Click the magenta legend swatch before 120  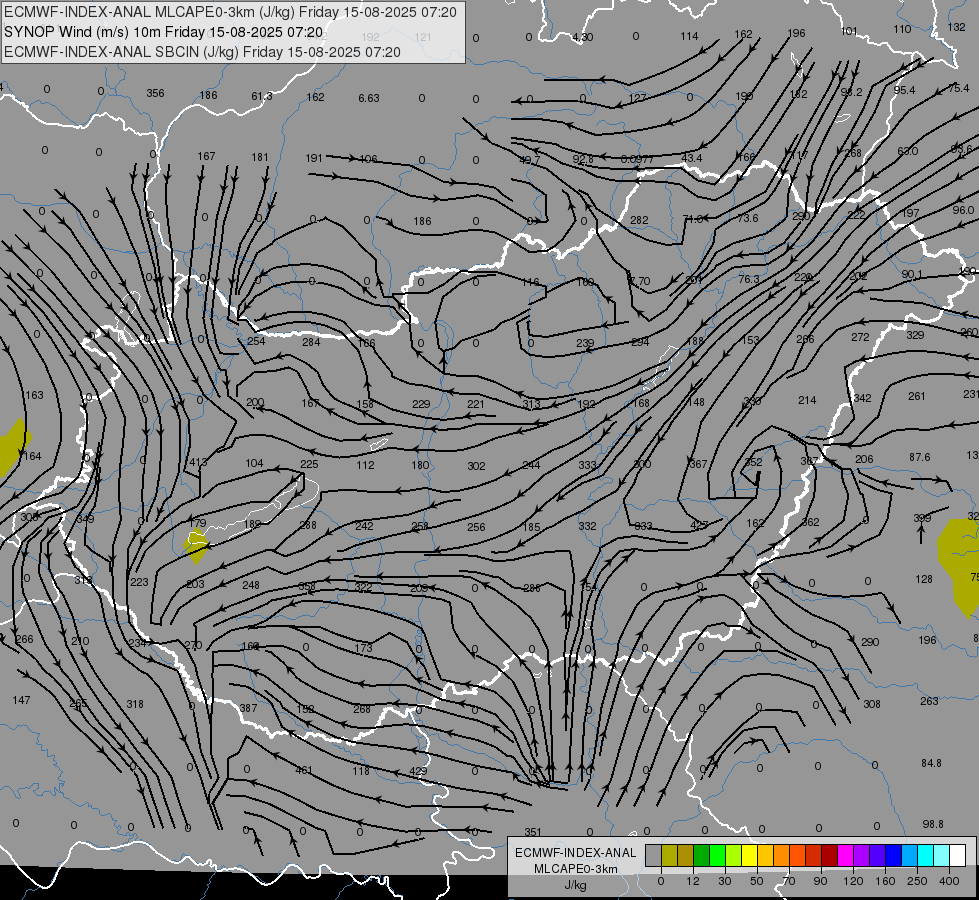pyautogui.click(x=845, y=855)
